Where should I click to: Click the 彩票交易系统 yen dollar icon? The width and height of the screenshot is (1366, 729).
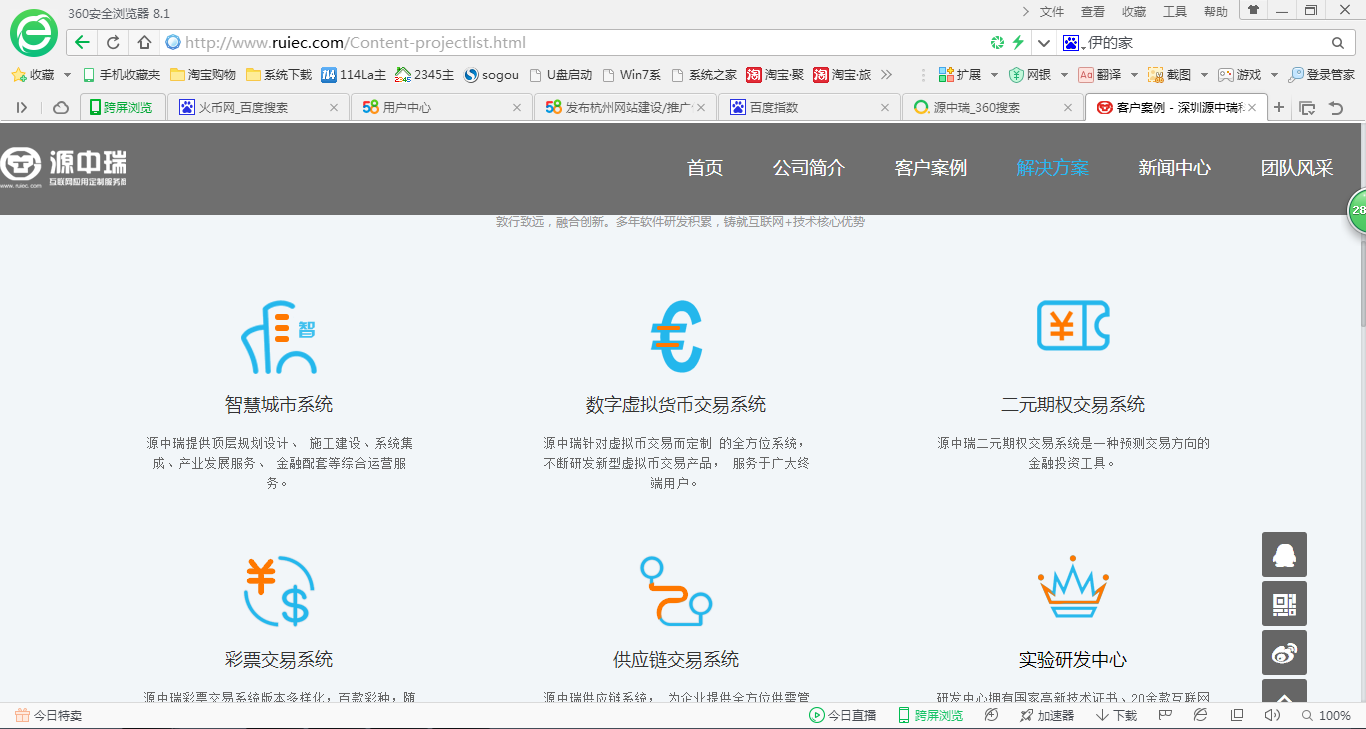[x=279, y=591]
